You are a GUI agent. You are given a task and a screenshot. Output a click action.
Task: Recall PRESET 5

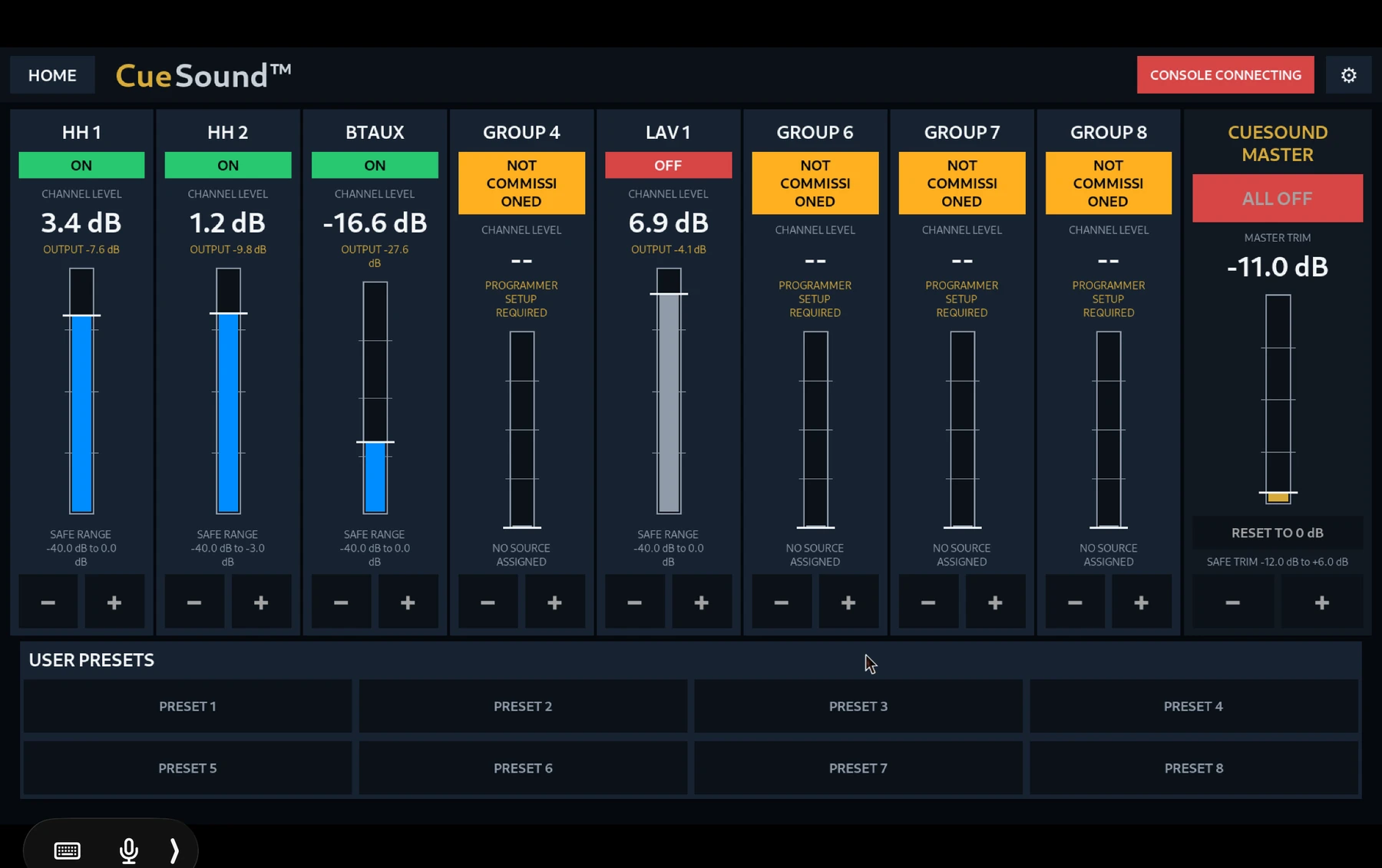[x=187, y=768]
